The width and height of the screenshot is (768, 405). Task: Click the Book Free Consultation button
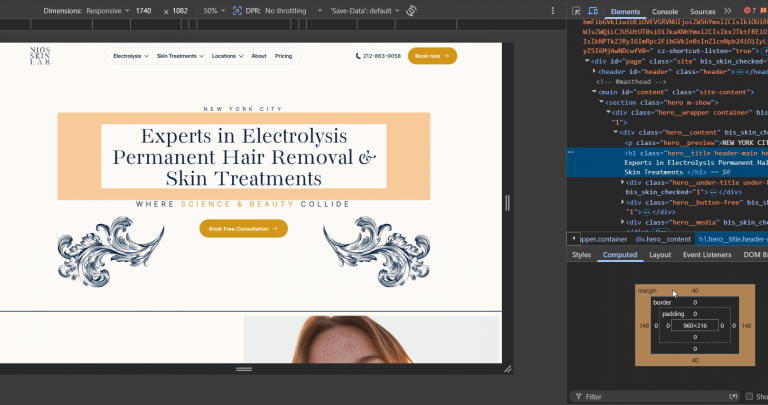(243, 229)
